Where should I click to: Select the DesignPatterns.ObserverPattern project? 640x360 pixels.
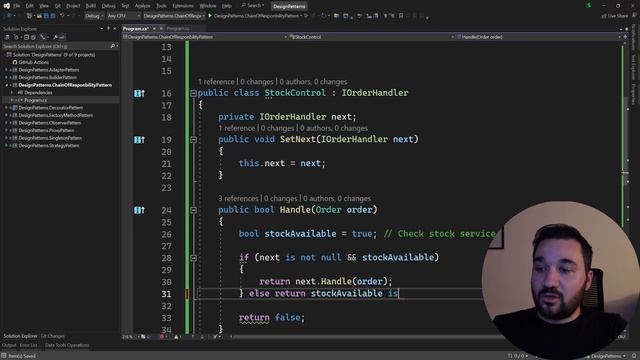tap(49, 123)
